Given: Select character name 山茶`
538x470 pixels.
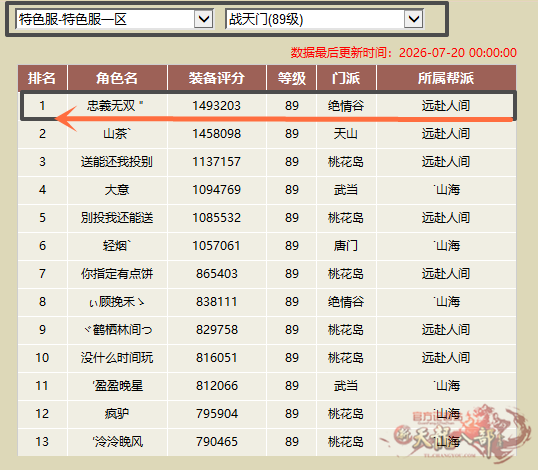Looking at the screenshot, I should [117, 133].
